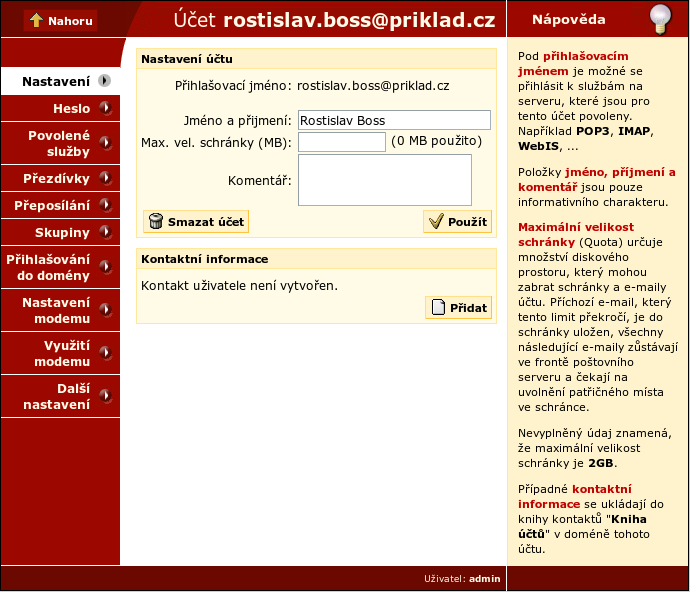Click the arrow icon next to Skupiny

pyautogui.click(x=105, y=232)
